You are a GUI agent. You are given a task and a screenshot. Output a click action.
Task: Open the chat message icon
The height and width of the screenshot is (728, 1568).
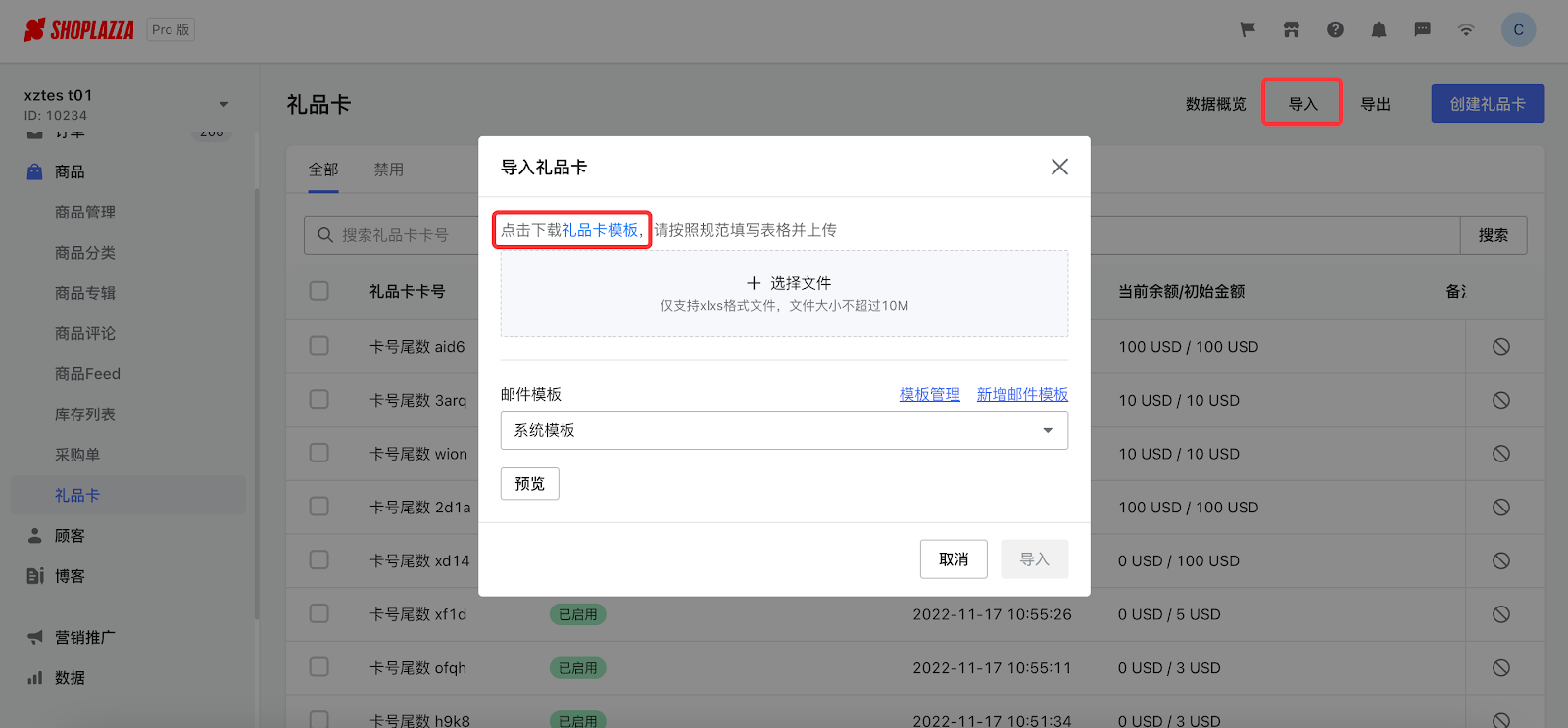coord(1422,29)
